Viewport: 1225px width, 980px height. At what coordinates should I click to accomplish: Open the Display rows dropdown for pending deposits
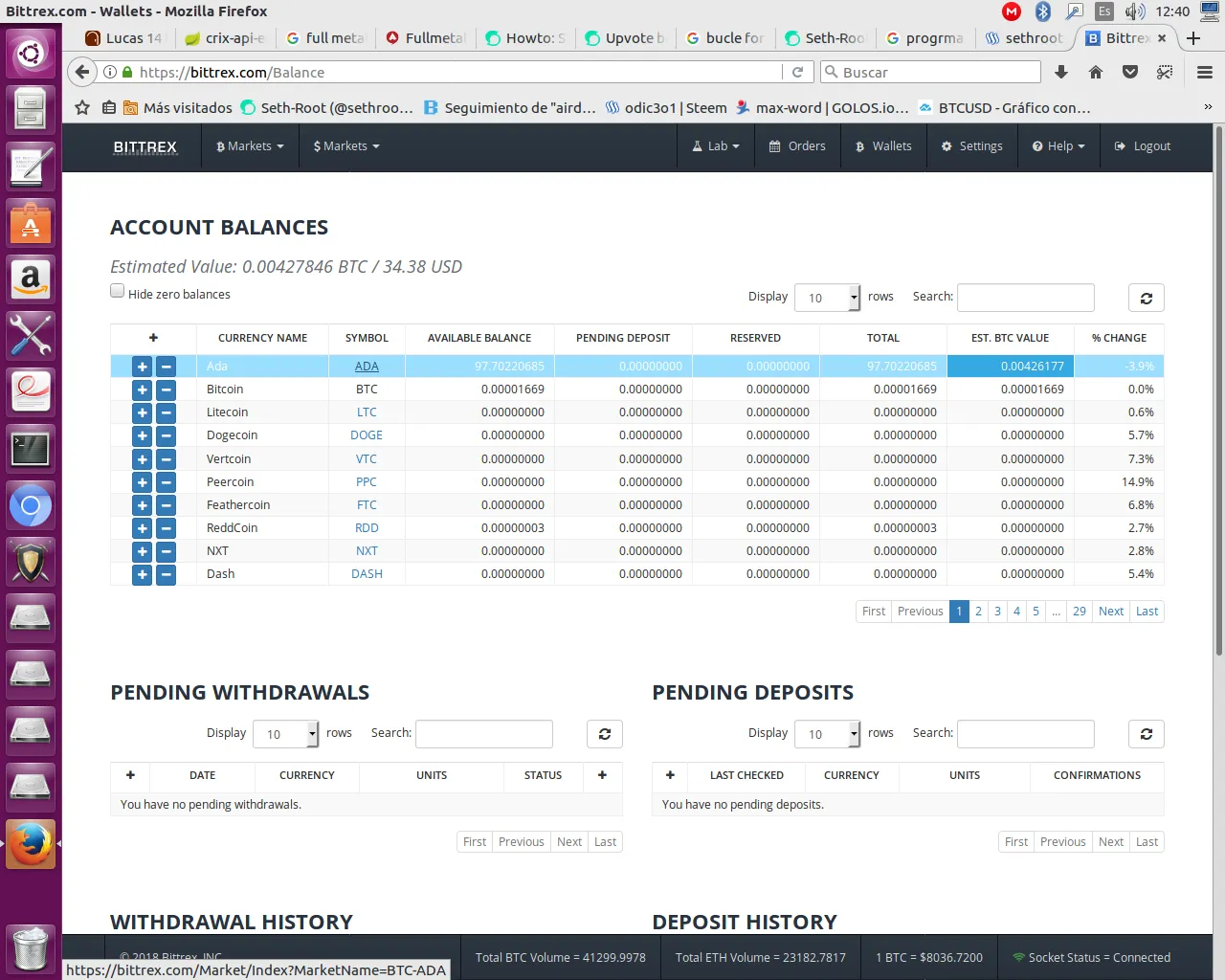828,734
